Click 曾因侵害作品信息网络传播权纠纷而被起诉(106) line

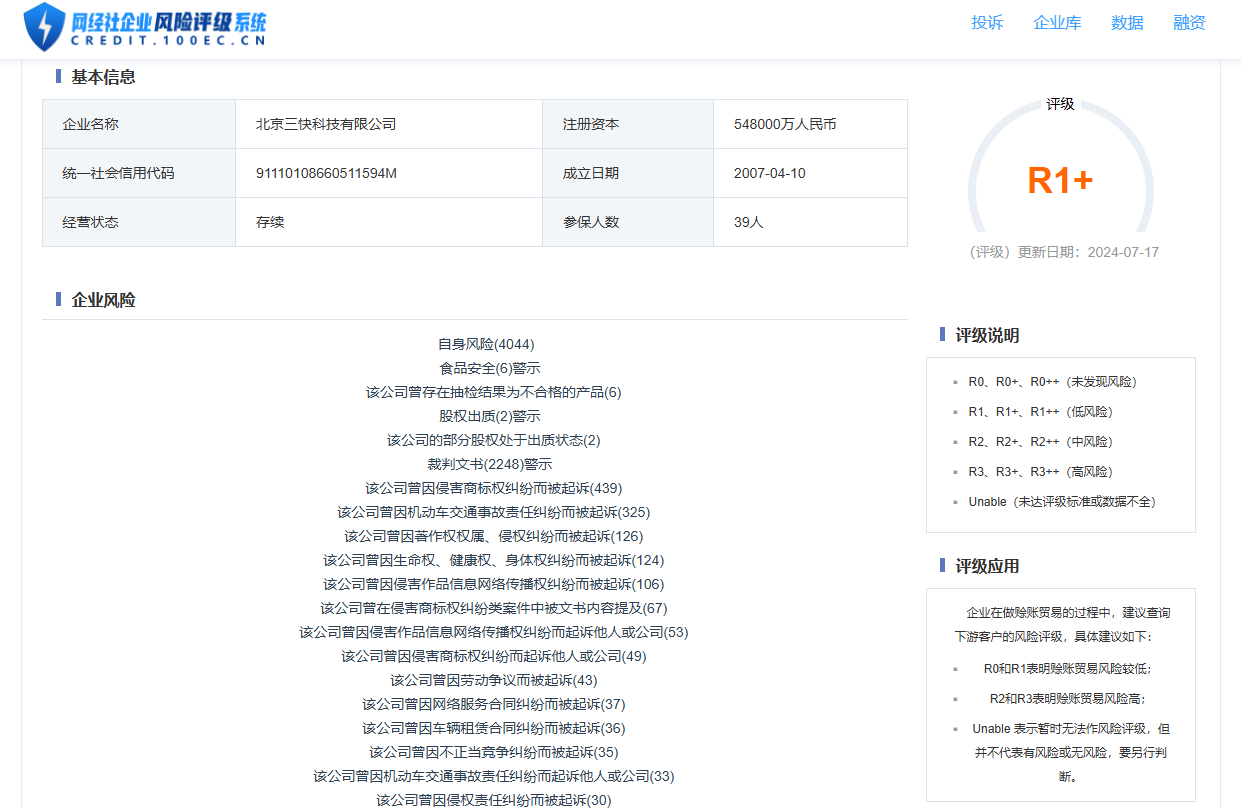pyautogui.click(x=493, y=584)
